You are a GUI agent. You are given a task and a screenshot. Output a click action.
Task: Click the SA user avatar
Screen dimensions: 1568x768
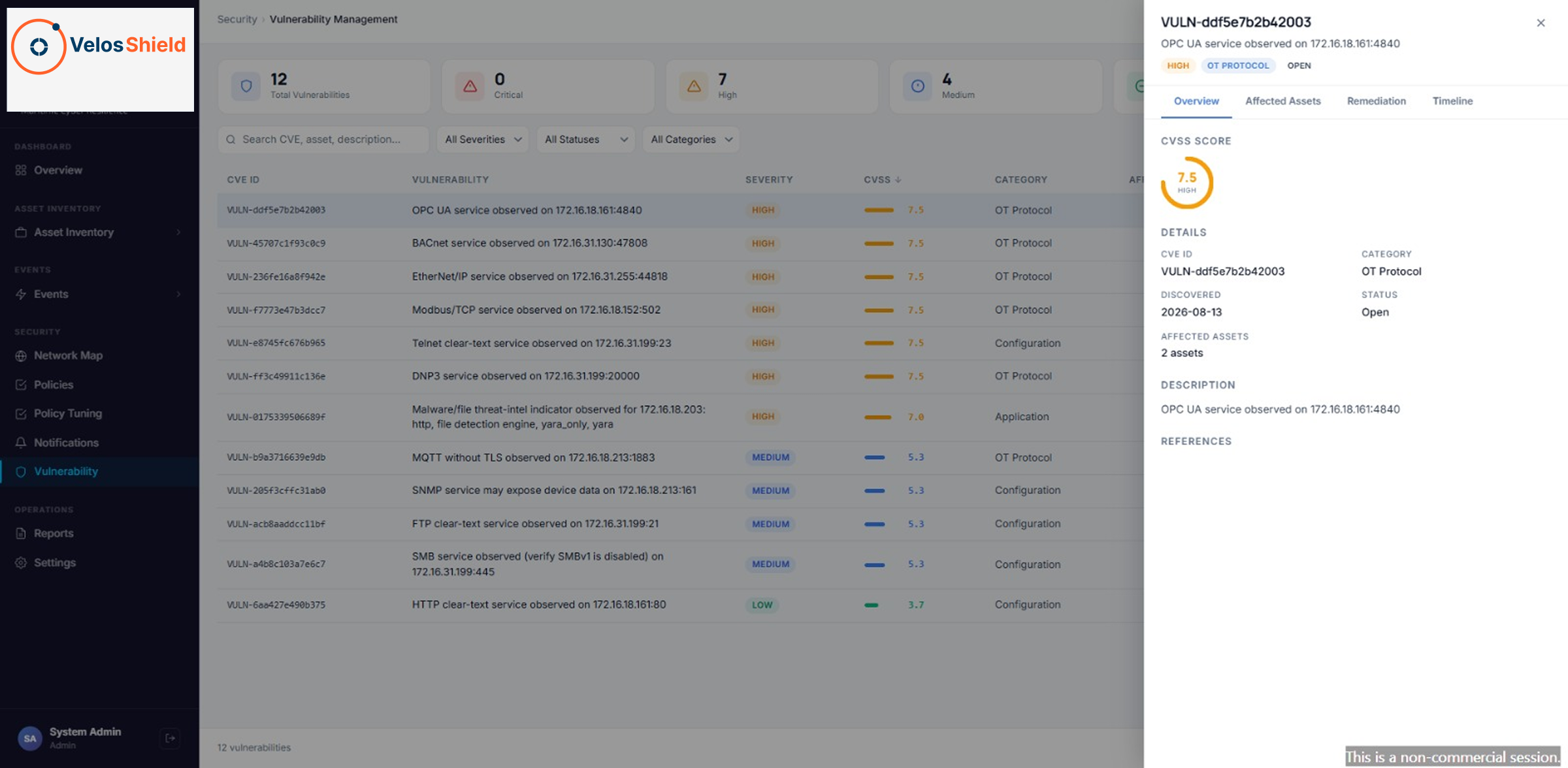click(x=29, y=738)
